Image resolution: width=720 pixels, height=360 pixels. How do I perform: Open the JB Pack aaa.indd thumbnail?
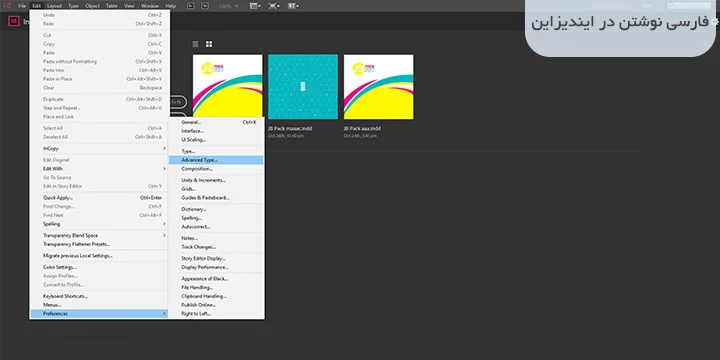(x=378, y=87)
